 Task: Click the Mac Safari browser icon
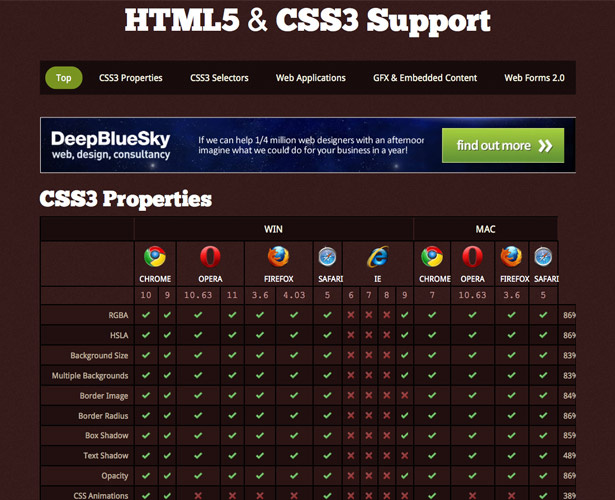[543, 256]
